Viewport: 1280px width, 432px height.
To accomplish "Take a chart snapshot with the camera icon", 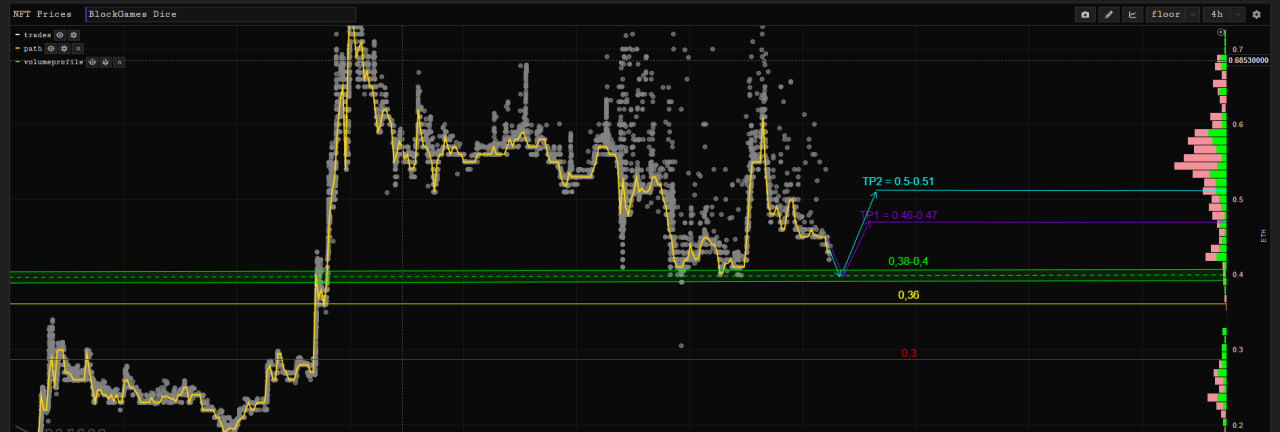I will 1085,14.
